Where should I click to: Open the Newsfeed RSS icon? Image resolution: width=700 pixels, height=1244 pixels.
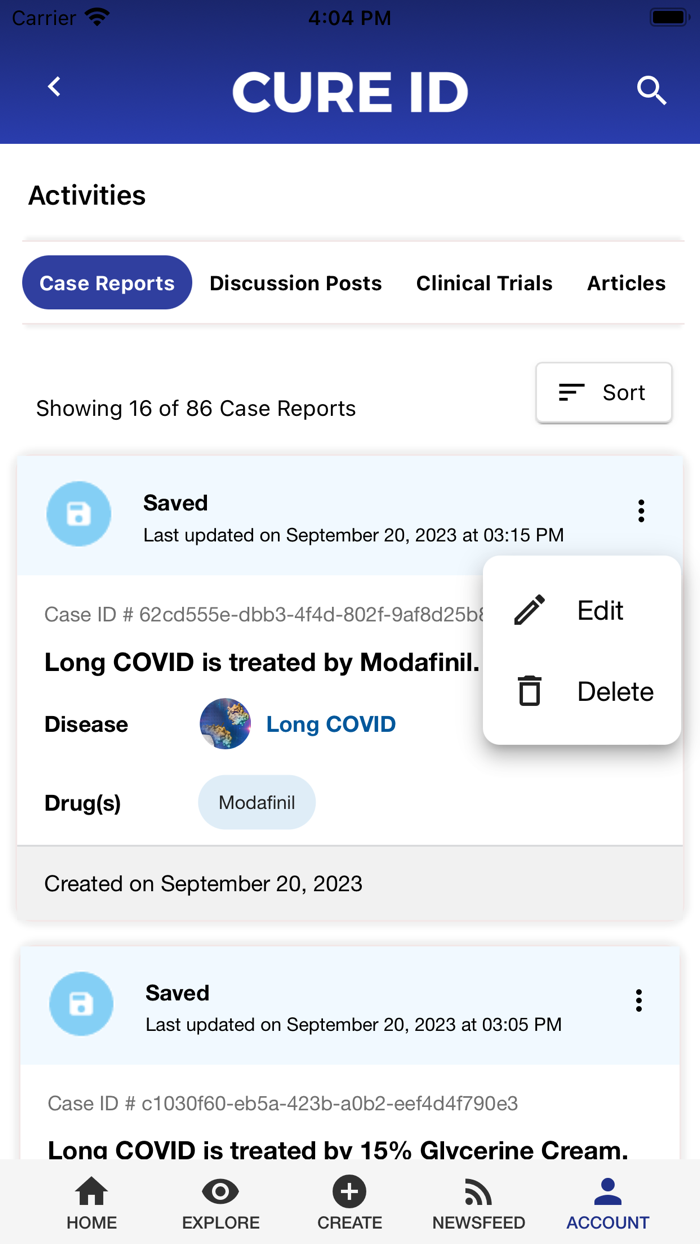click(x=478, y=1192)
